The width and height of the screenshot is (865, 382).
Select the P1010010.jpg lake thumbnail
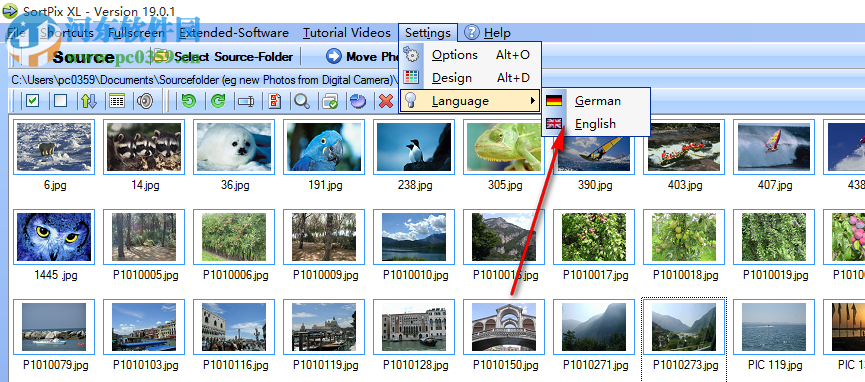pos(414,237)
